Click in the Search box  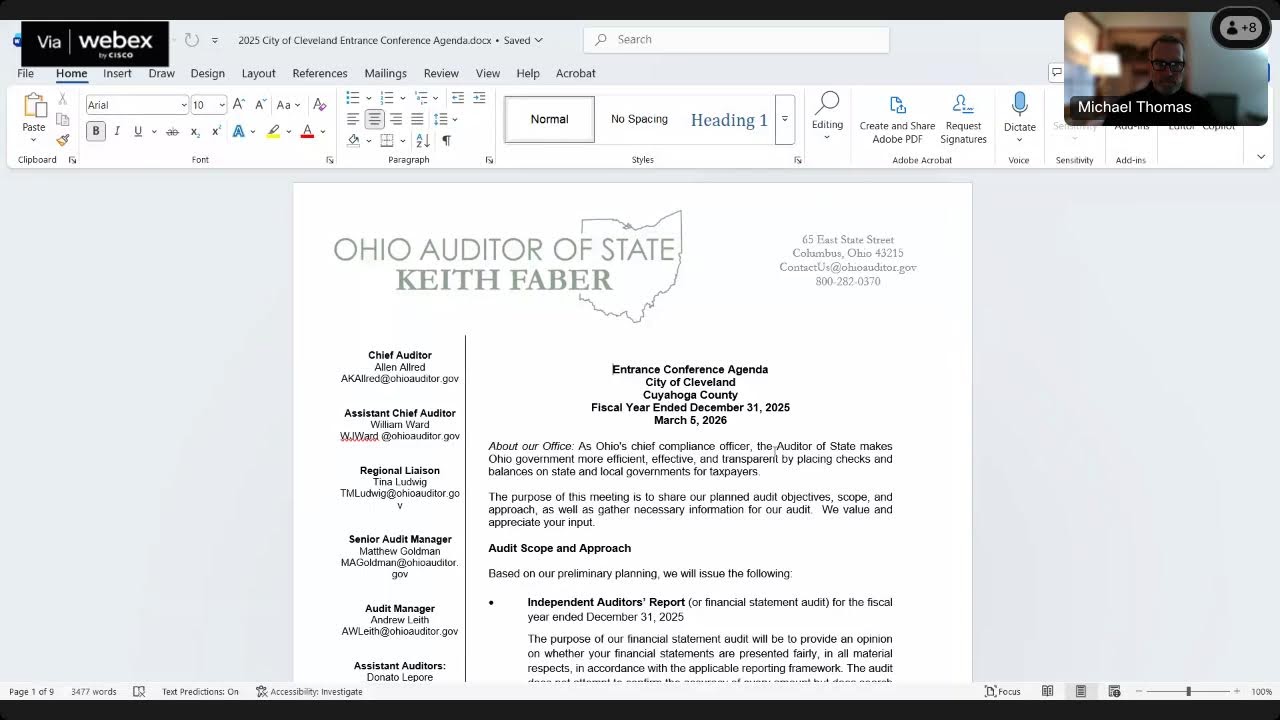tap(736, 40)
